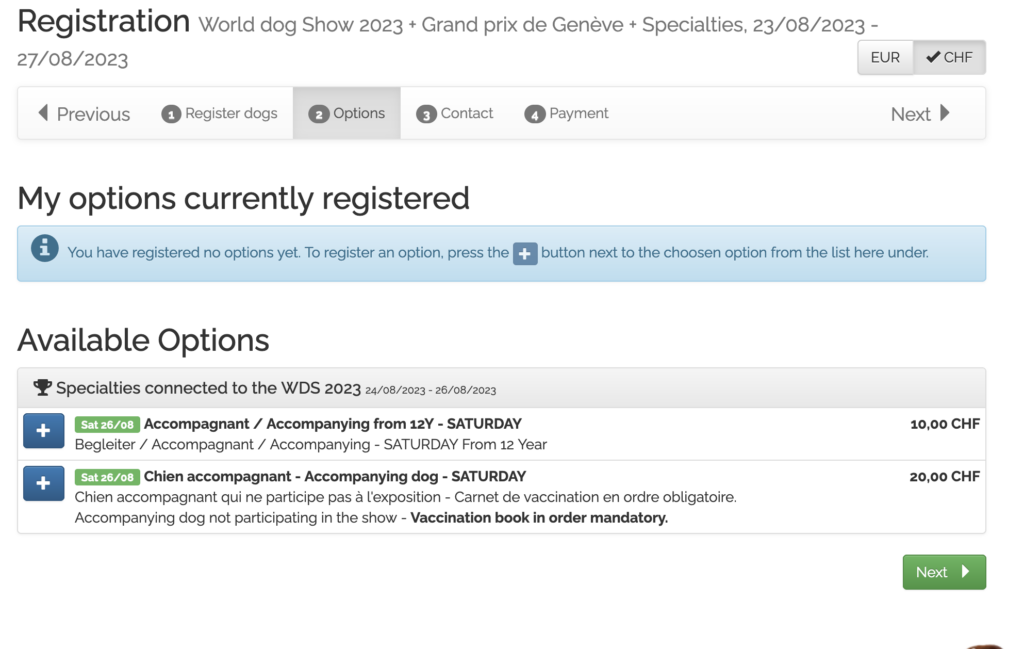The width and height of the screenshot is (1024, 649).
Task: Click the step 1 number badge
Action: tap(171, 114)
